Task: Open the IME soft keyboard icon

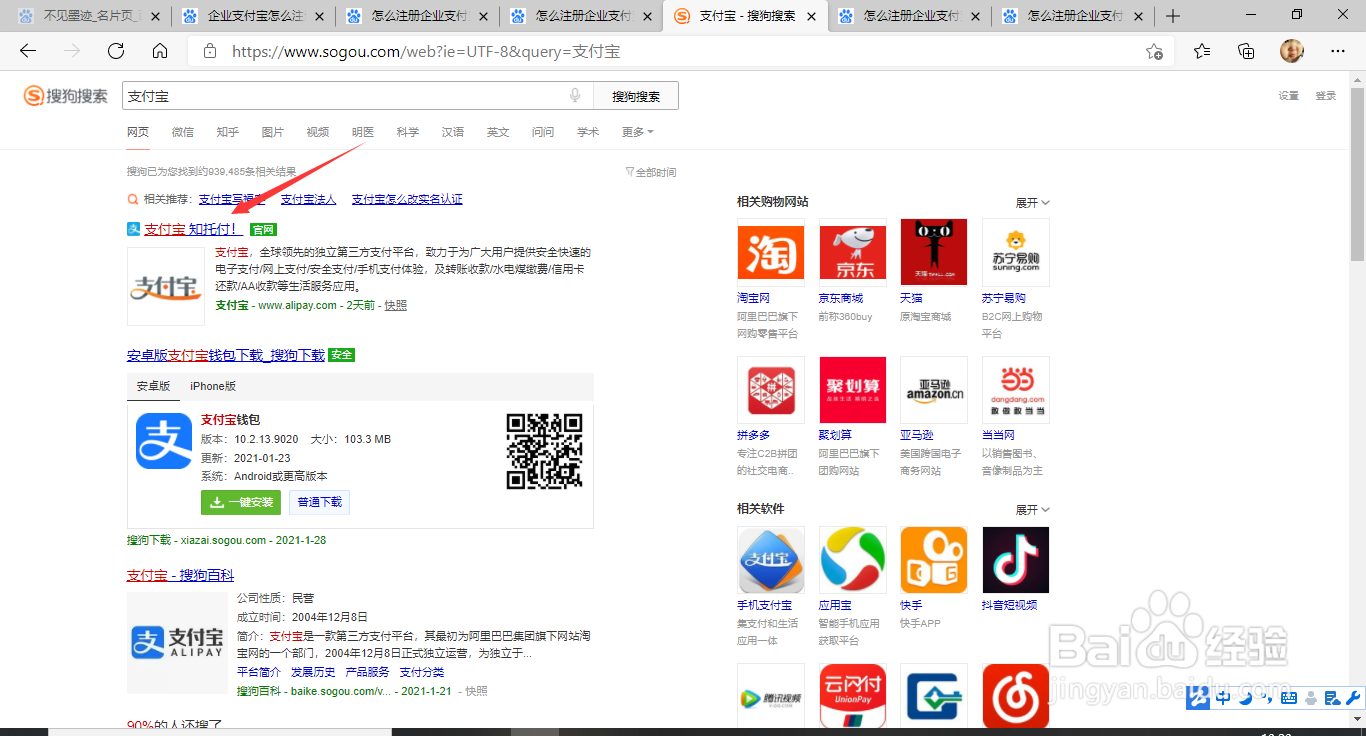Action: [1288, 698]
